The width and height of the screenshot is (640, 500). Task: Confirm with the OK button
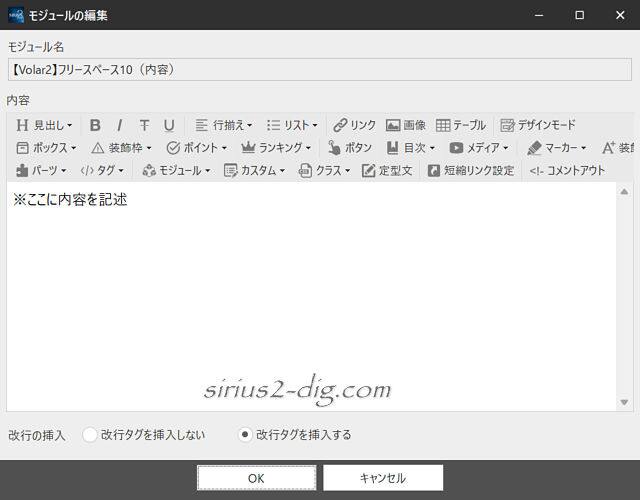(256, 478)
